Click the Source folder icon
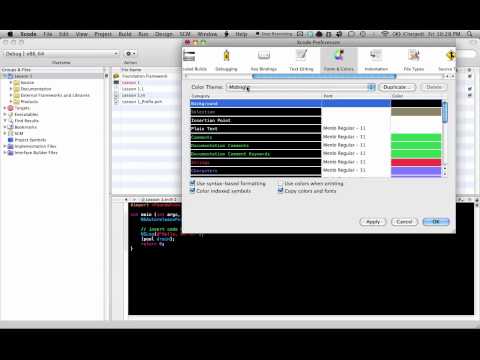The width and height of the screenshot is (480, 360). [17, 82]
